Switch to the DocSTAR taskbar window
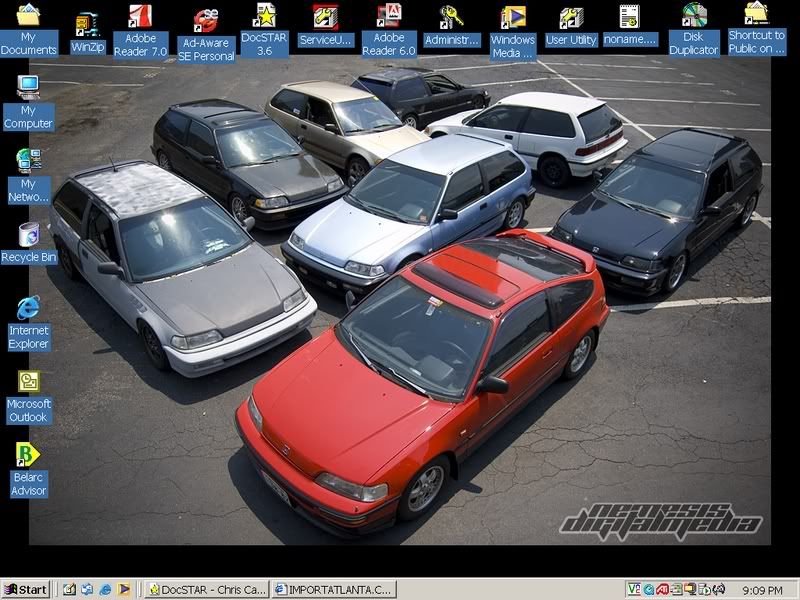Viewport: 800px width, 600px height. pyautogui.click(x=208, y=590)
